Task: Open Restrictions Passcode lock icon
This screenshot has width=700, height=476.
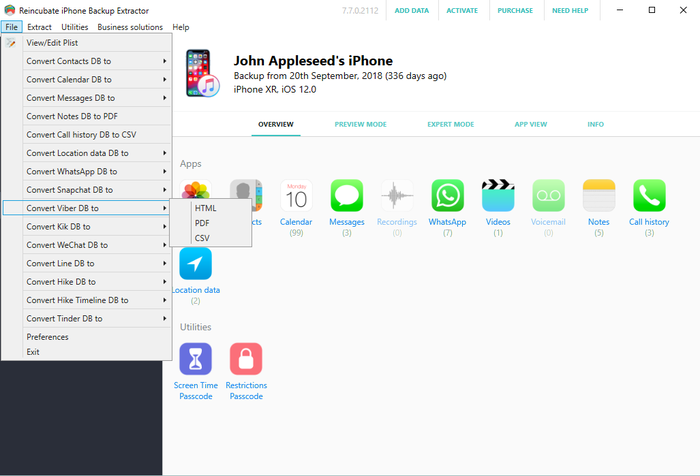Action: click(246, 359)
